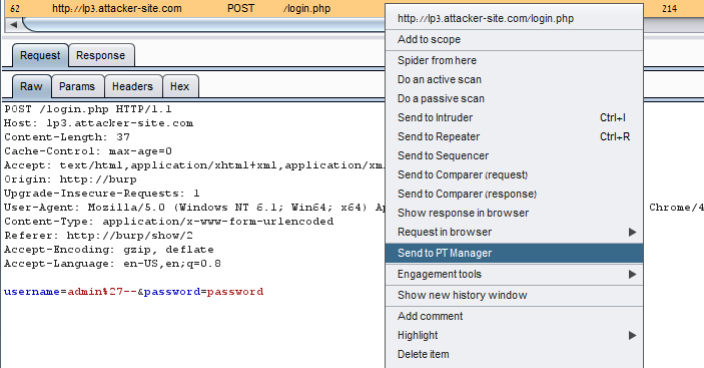
Task: Click 'Accept-Encoding: gzip, deflate' header
Action: click(109, 250)
